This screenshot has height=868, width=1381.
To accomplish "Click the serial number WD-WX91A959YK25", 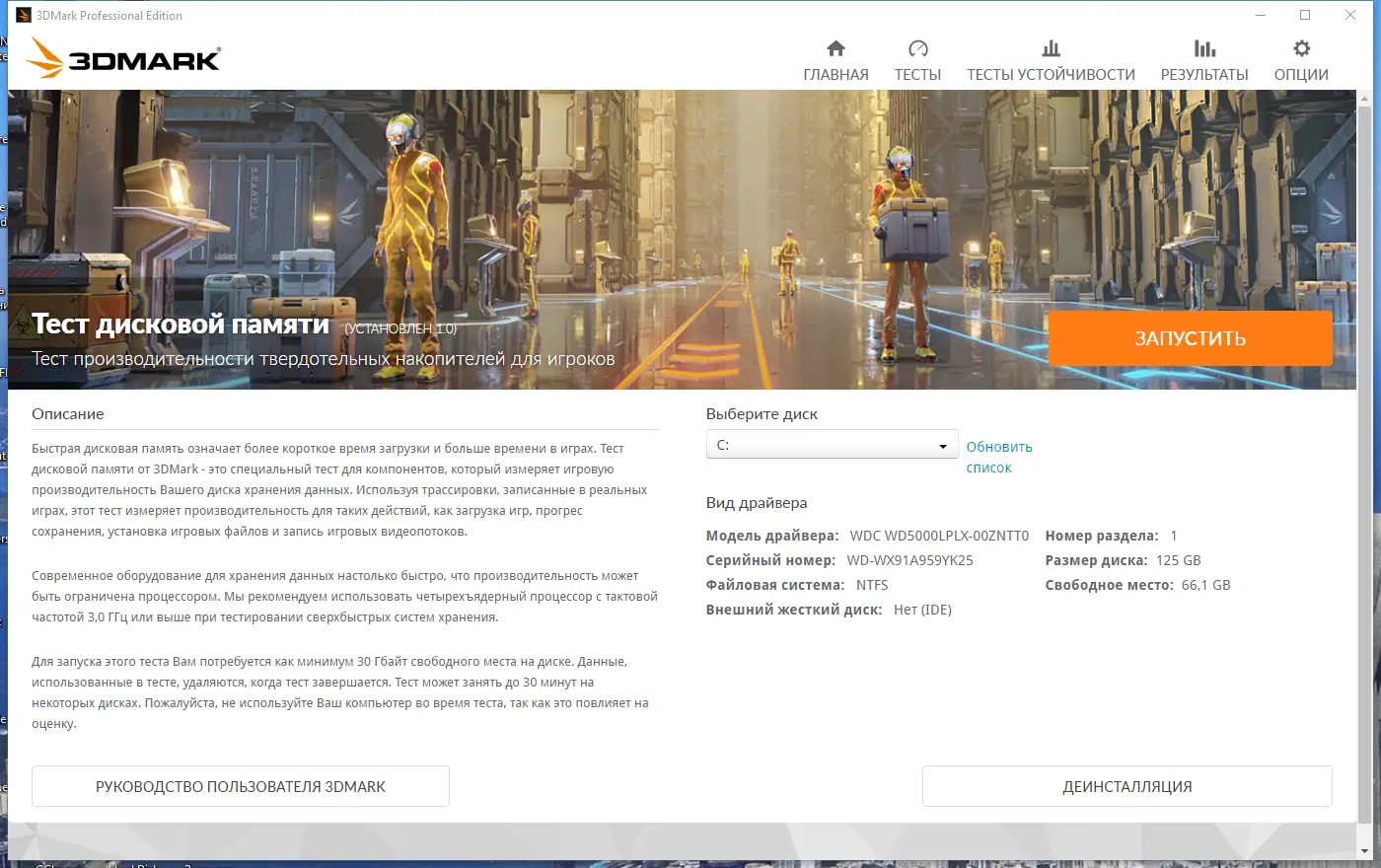I will pyautogui.click(x=909, y=560).
